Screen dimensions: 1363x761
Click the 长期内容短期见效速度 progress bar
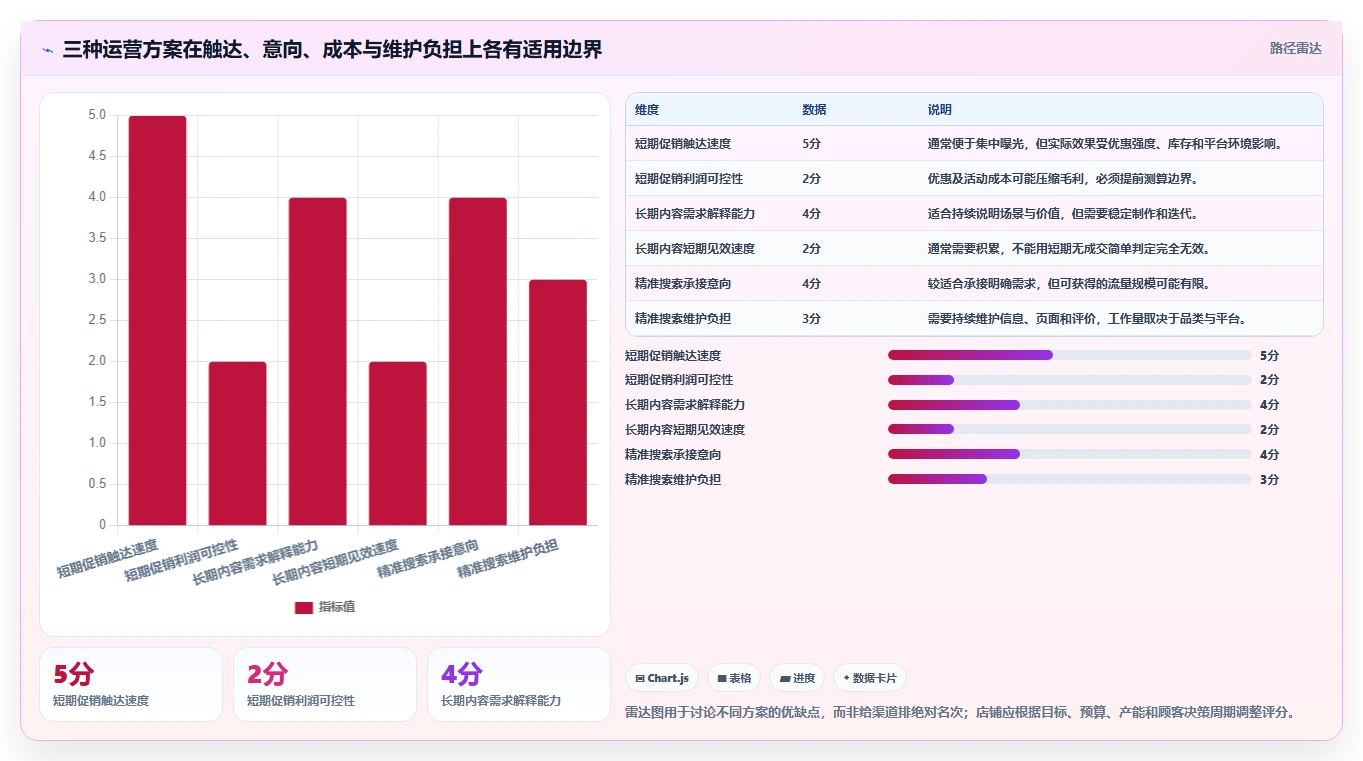point(1070,429)
